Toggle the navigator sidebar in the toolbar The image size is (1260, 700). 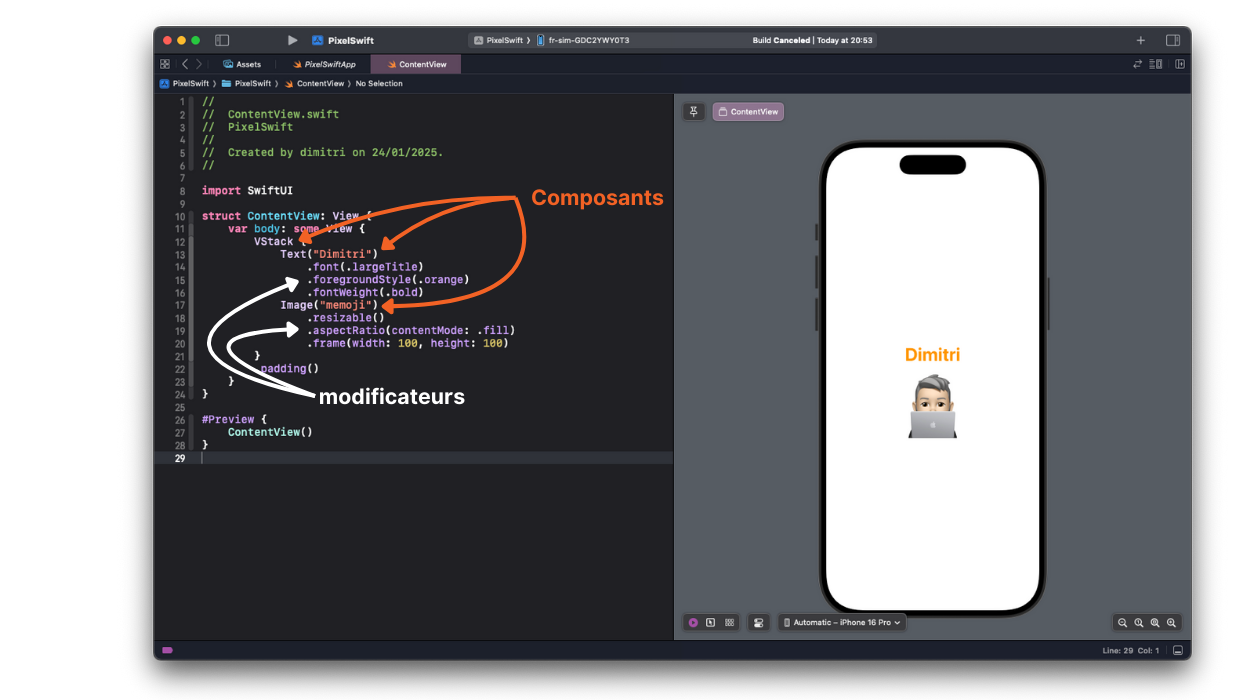click(222, 40)
